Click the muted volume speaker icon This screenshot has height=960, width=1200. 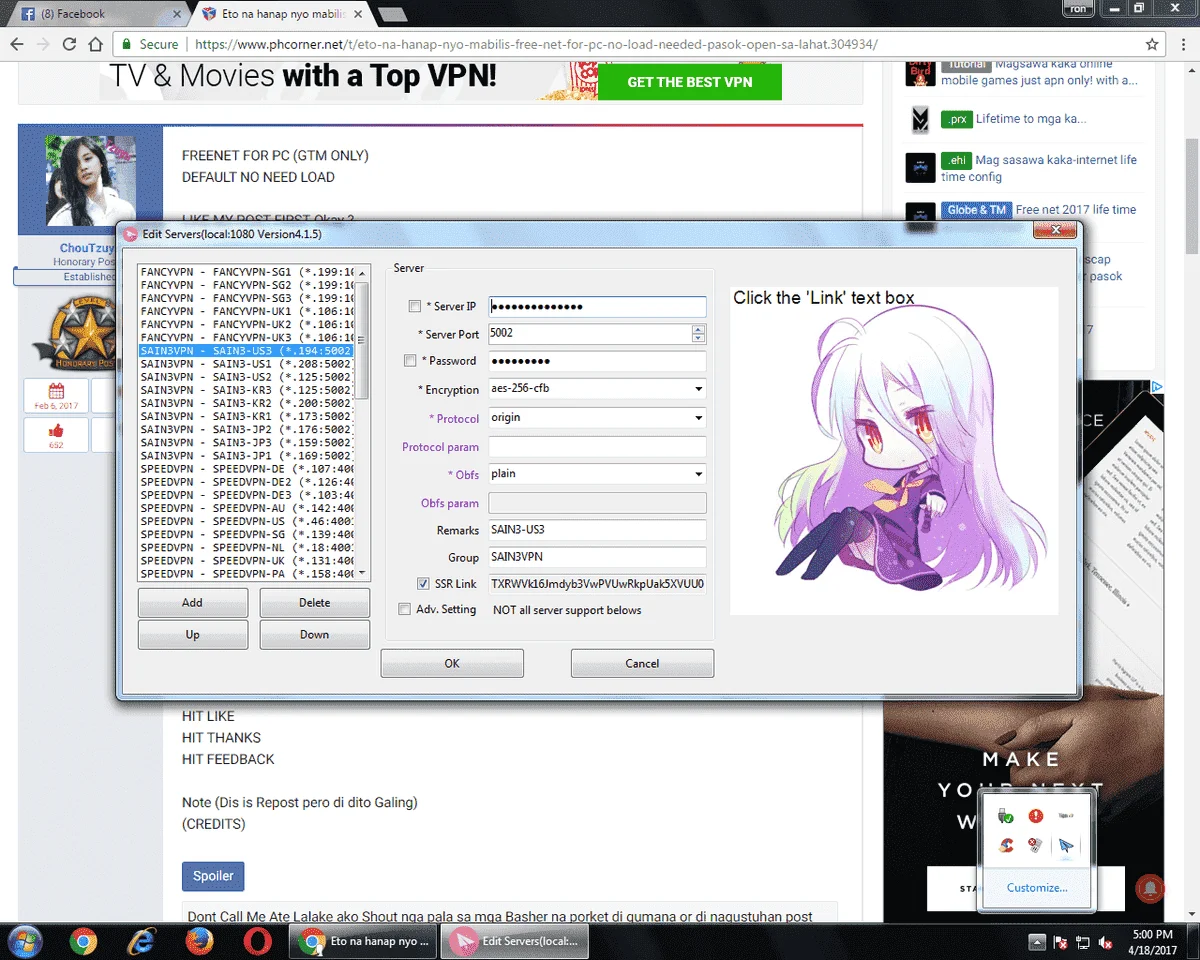point(1106,942)
